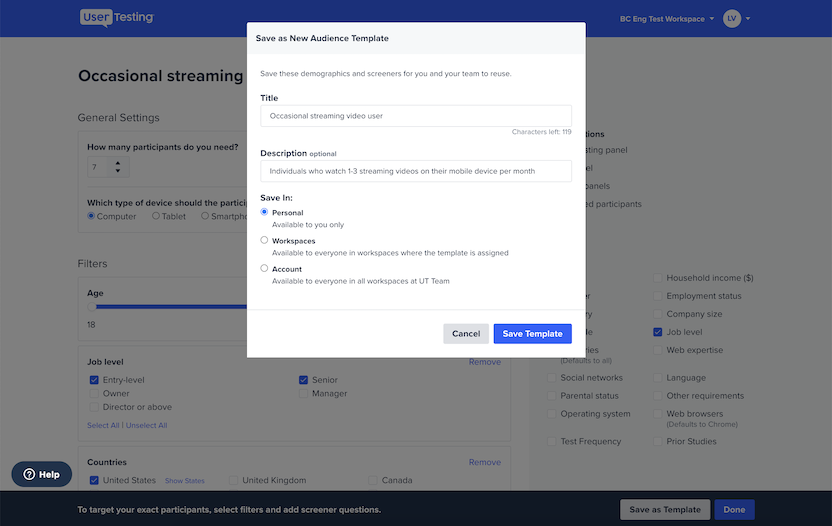Enable the Household income filter
The height and width of the screenshot is (526, 832).
(x=658, y=278)
